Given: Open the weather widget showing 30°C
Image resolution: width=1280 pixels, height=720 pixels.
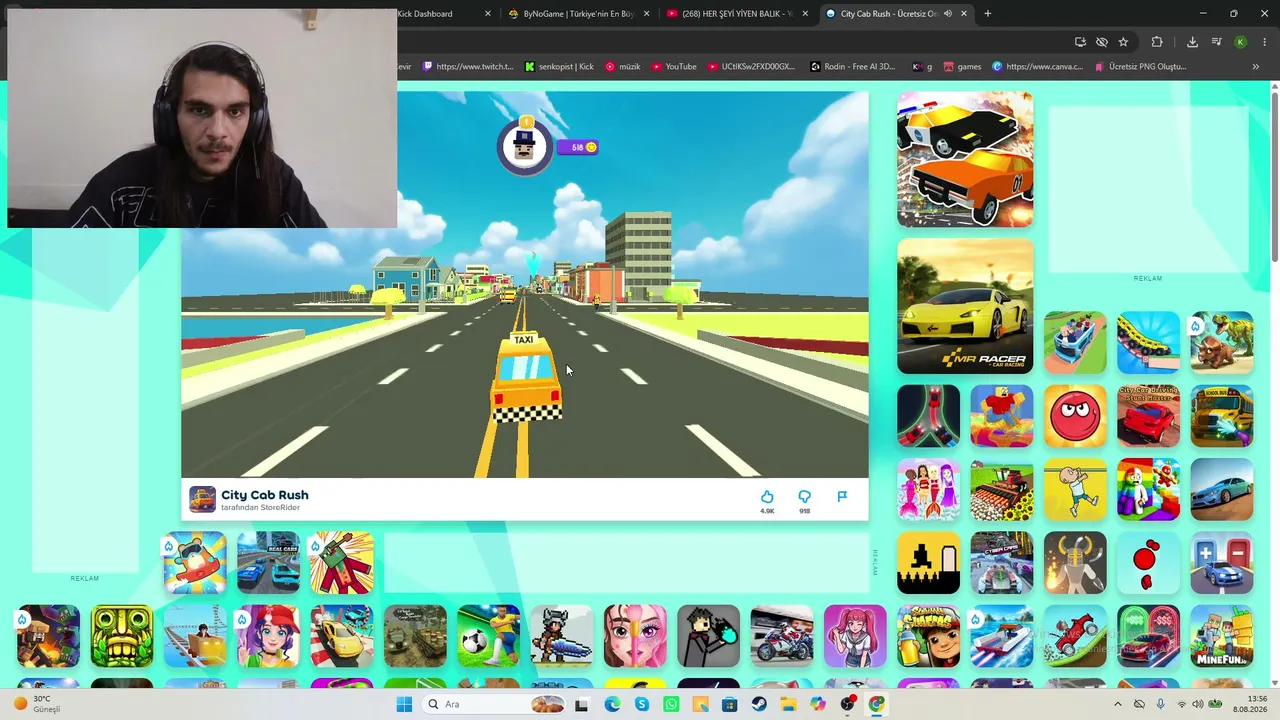Looking at the screenshot, I should 36,704.
